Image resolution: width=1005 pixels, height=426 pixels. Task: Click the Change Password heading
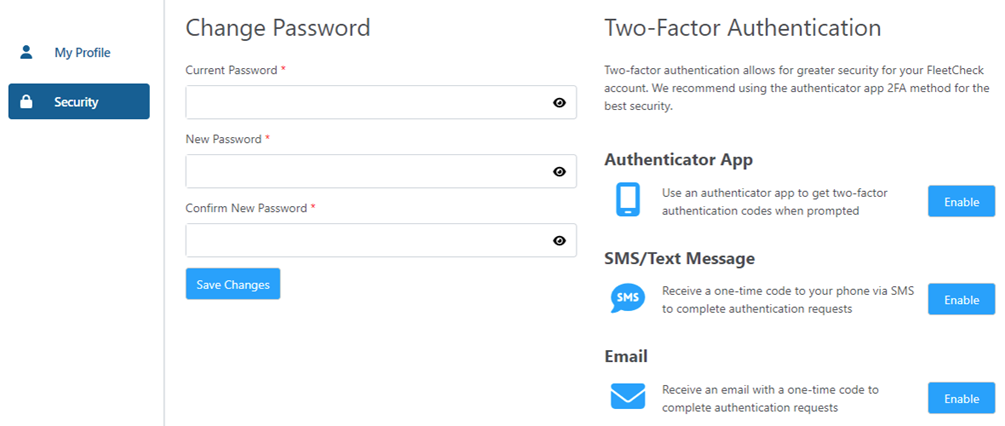coord(278,28)
